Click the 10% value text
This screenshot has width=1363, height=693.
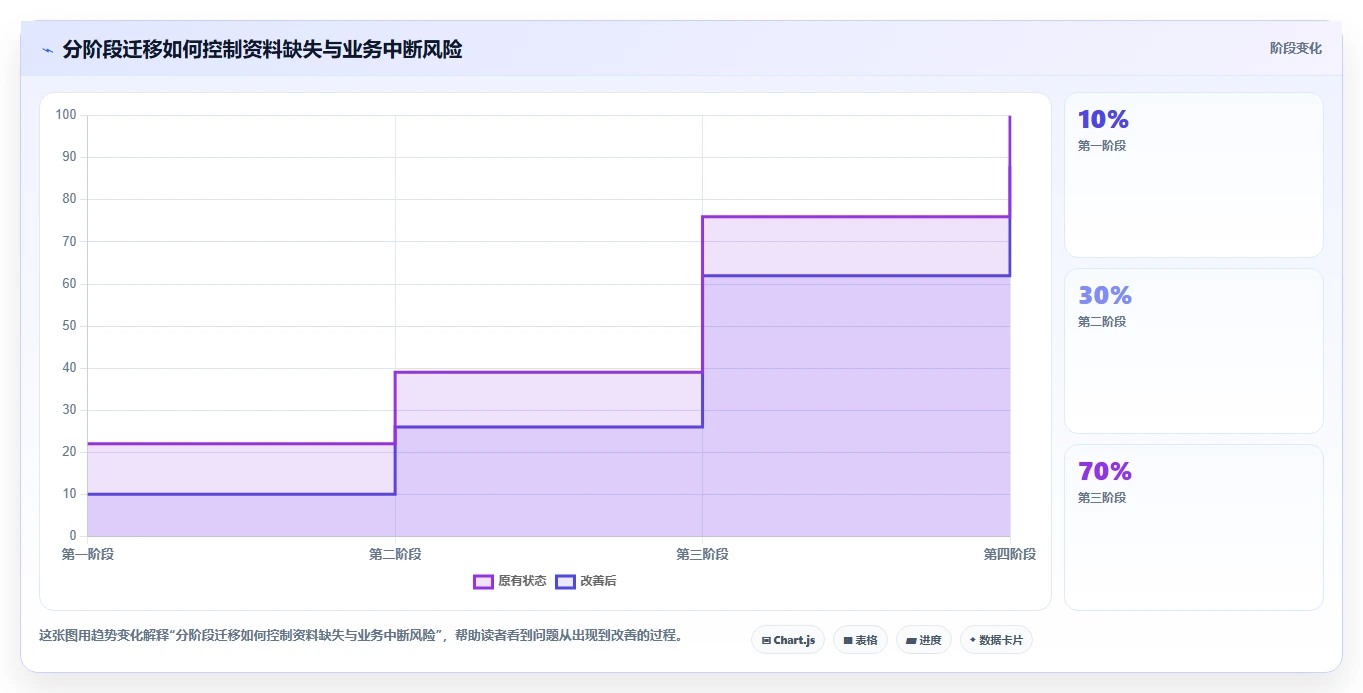(x=1103, y=120)
